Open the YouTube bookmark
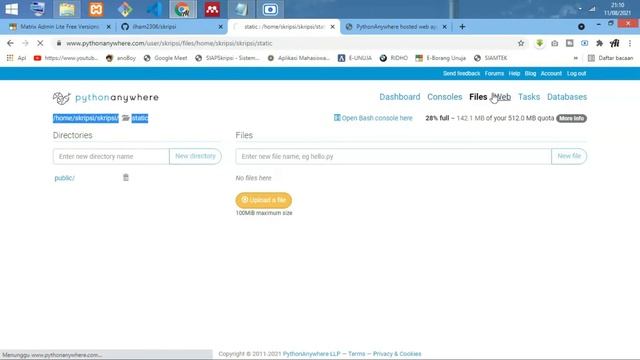 pyautogui.click(x=66, y=58)
